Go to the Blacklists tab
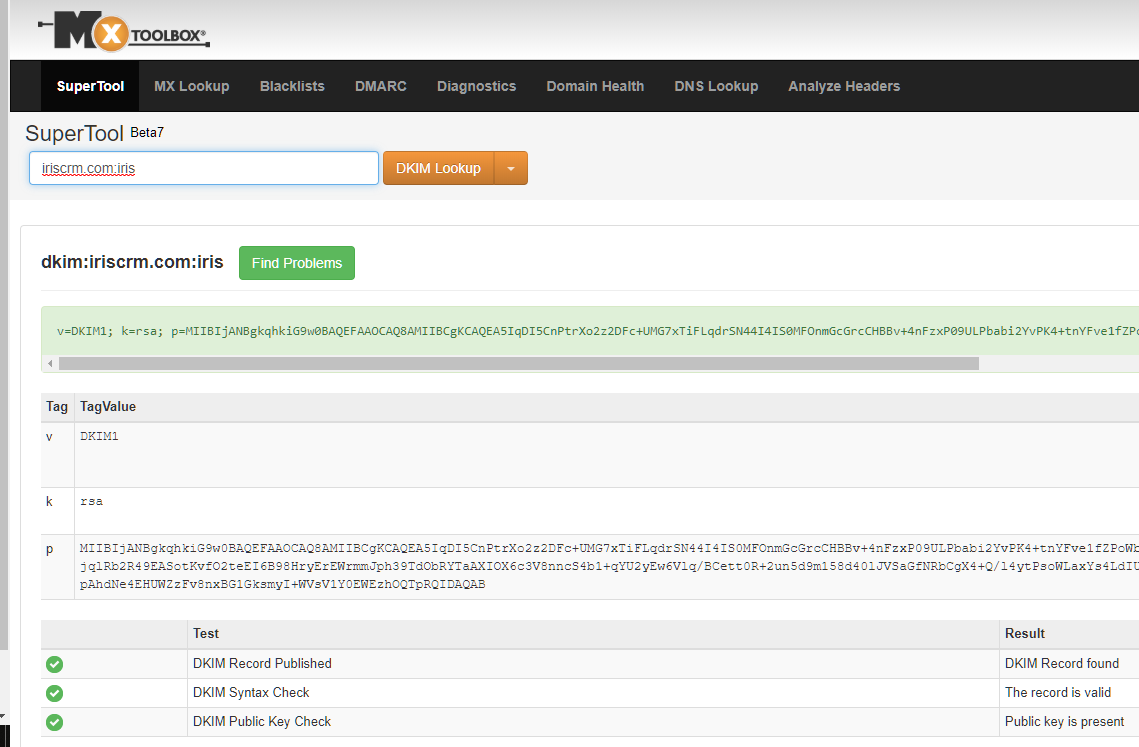Screen dimensions: 1139x747 (x=292, y=86)
